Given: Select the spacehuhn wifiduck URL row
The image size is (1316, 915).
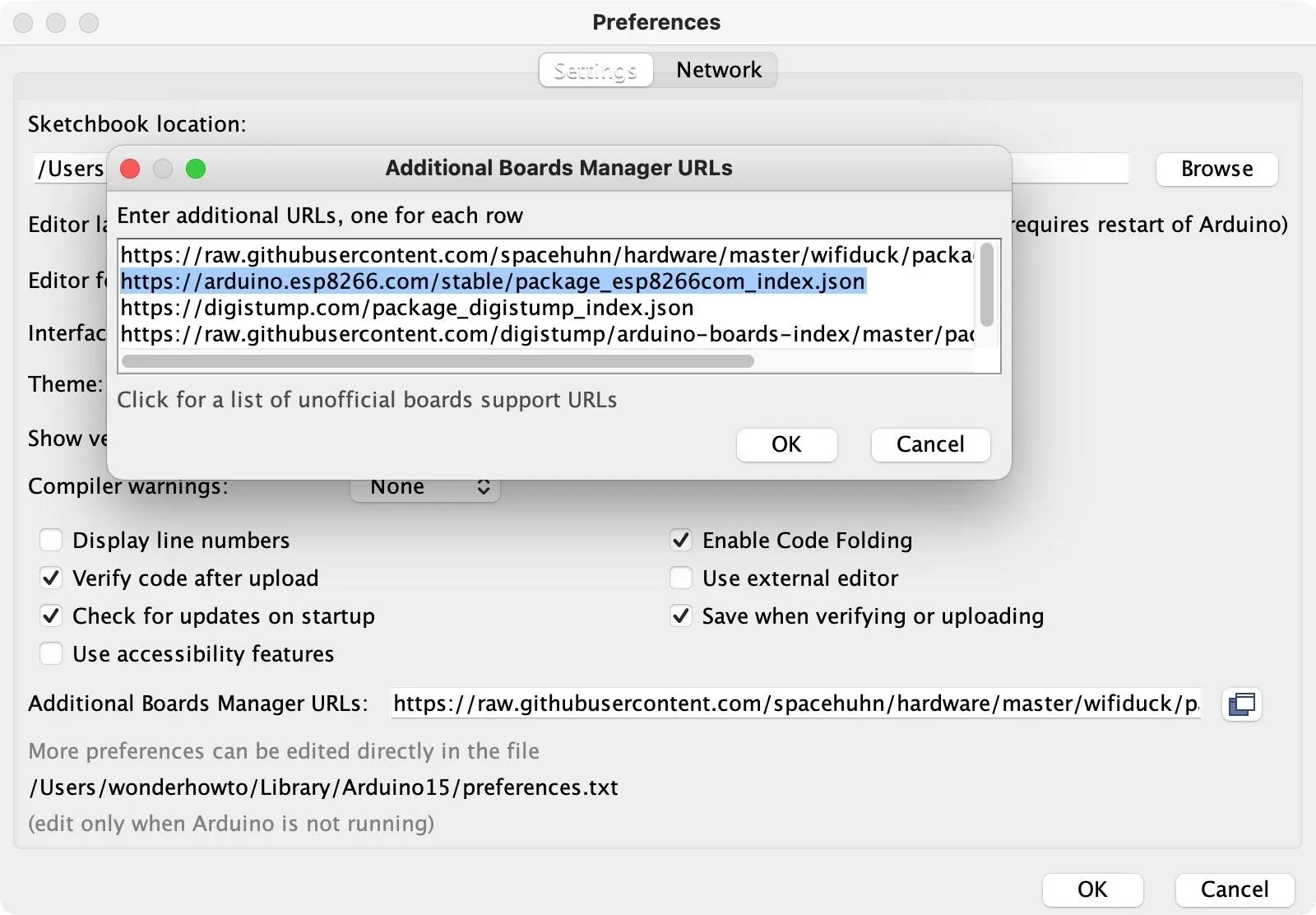Looking at the screenshot, I should pos(547,255).
